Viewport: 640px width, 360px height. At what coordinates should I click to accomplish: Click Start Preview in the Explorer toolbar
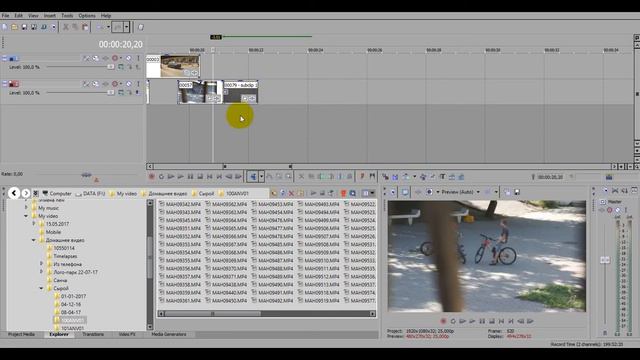(313, 193)
